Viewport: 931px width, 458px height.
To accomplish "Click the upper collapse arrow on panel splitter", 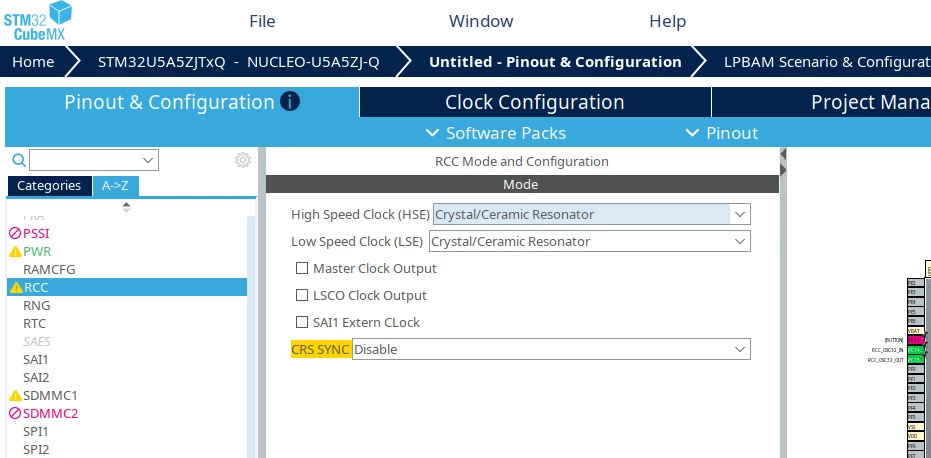I will [x=783, y=154].
